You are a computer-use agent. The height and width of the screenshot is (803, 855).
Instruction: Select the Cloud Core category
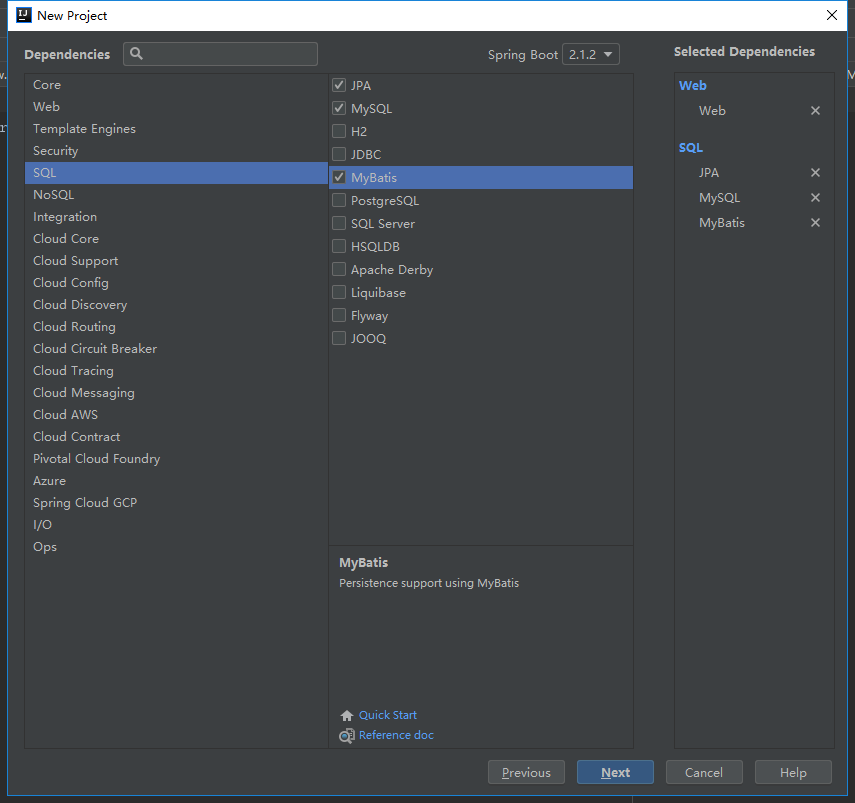tap(176, 239)
